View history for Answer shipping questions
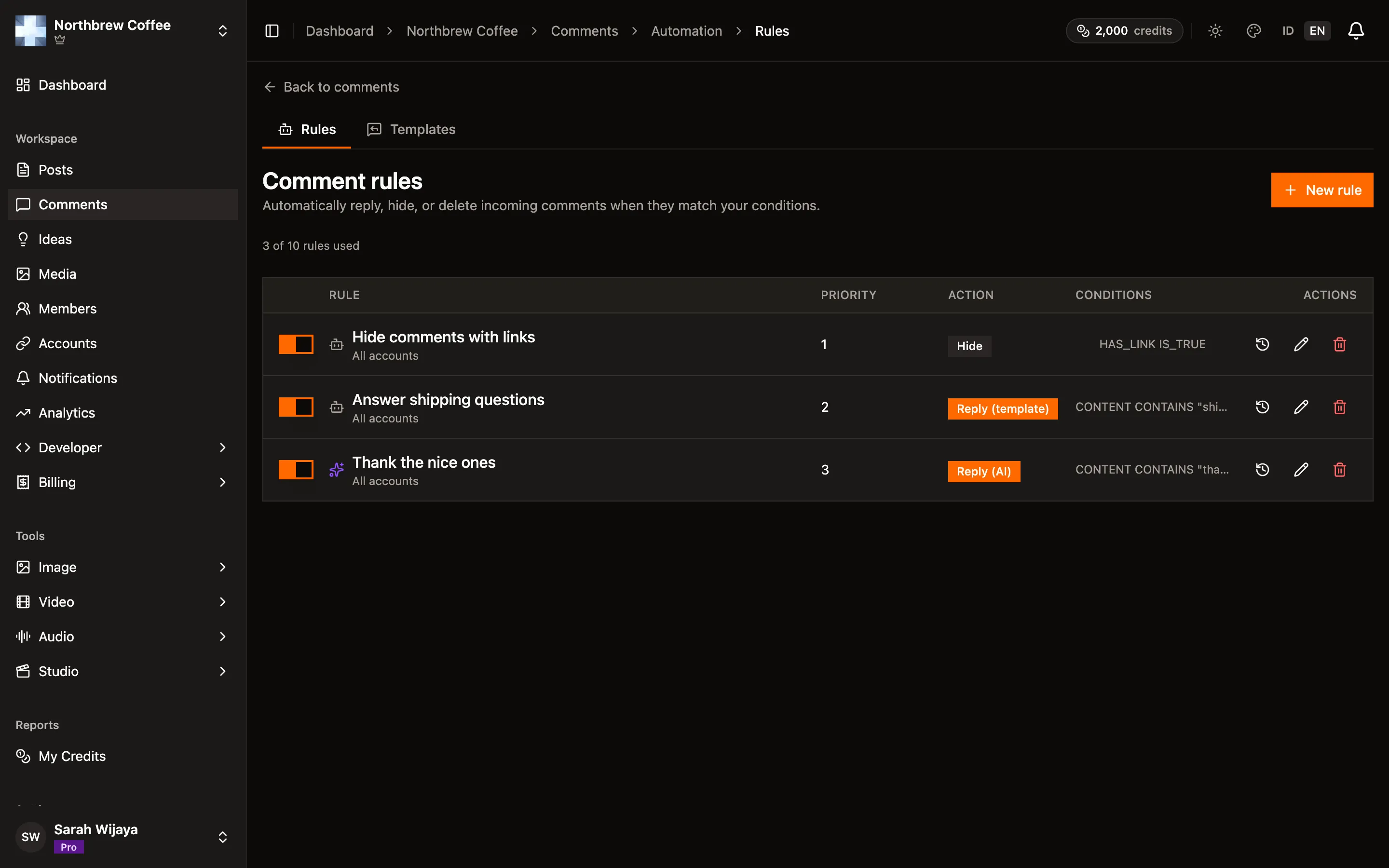Viewport: 1389px width, 868px height. (x=1262, y=407)
